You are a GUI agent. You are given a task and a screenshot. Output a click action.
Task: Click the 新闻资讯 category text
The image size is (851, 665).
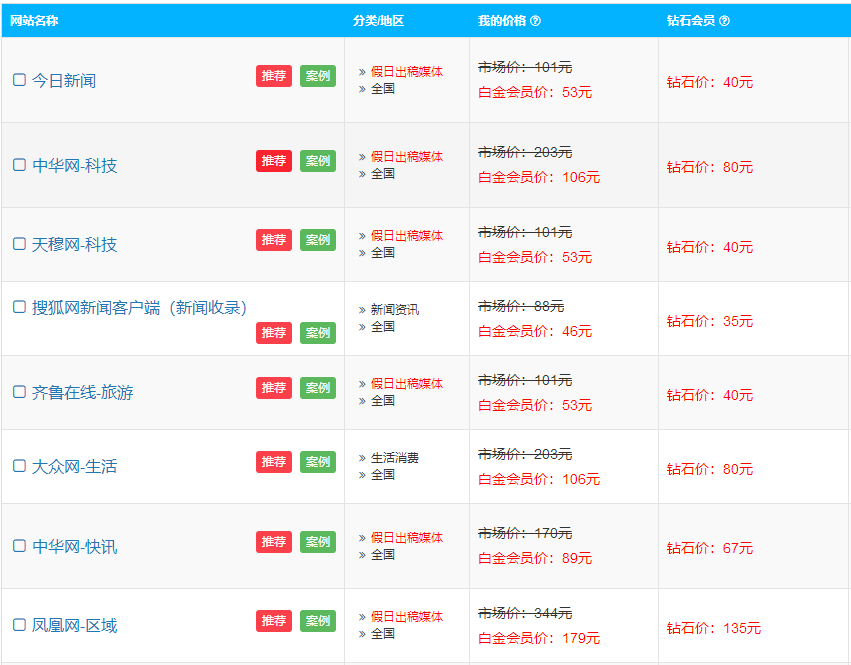[395, 309]
